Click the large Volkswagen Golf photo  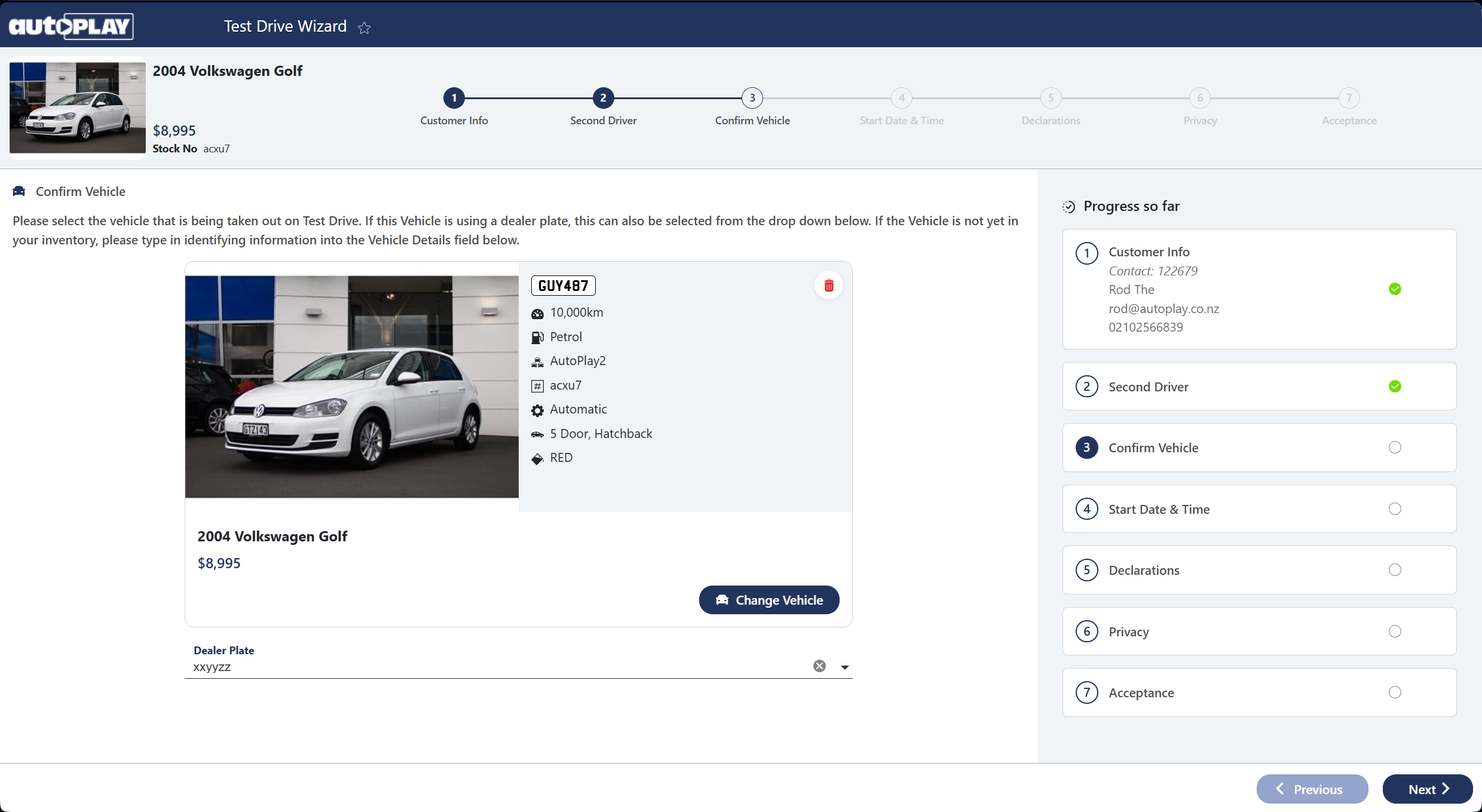351,387
